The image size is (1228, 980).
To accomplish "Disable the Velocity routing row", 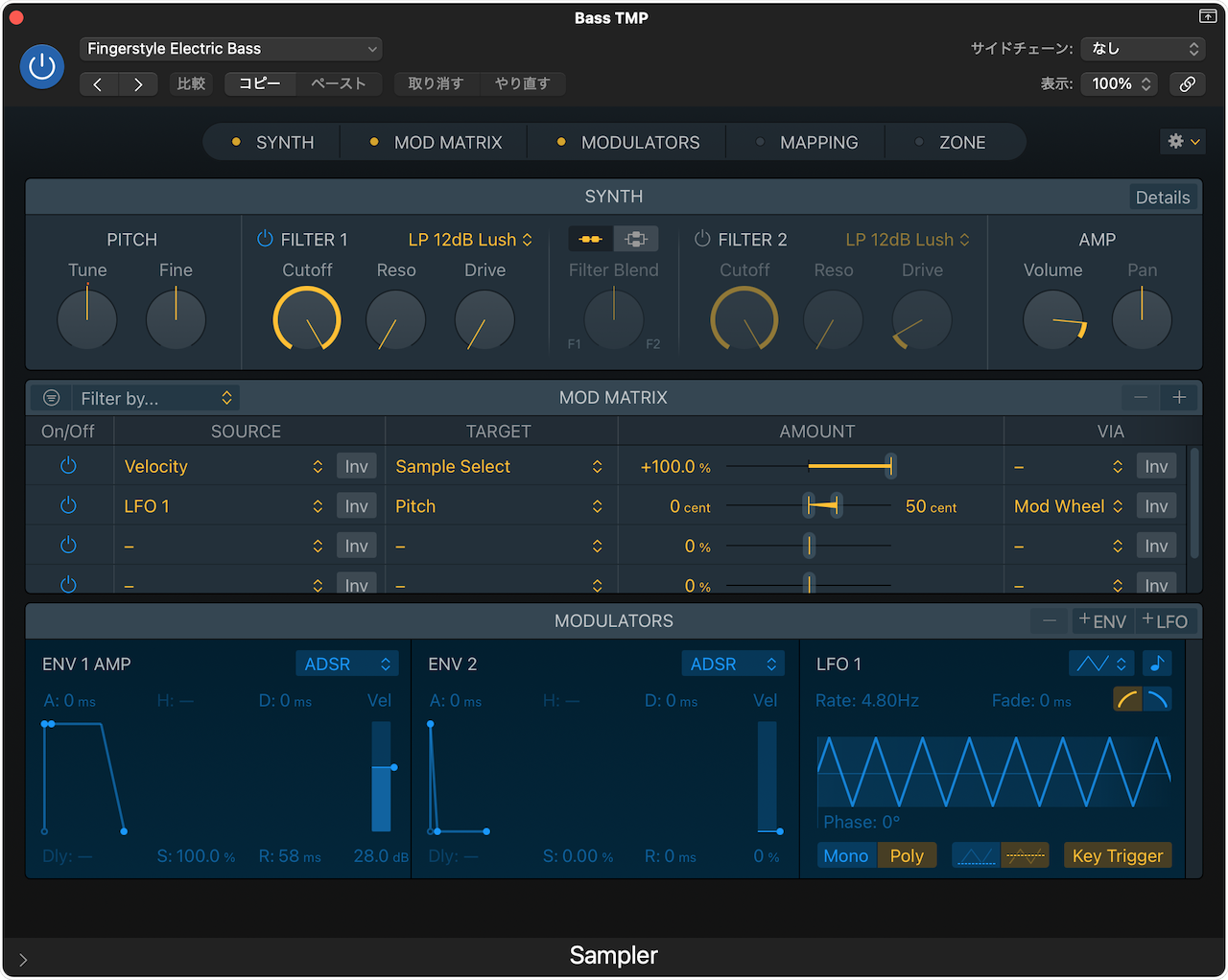I will [68, 466].
